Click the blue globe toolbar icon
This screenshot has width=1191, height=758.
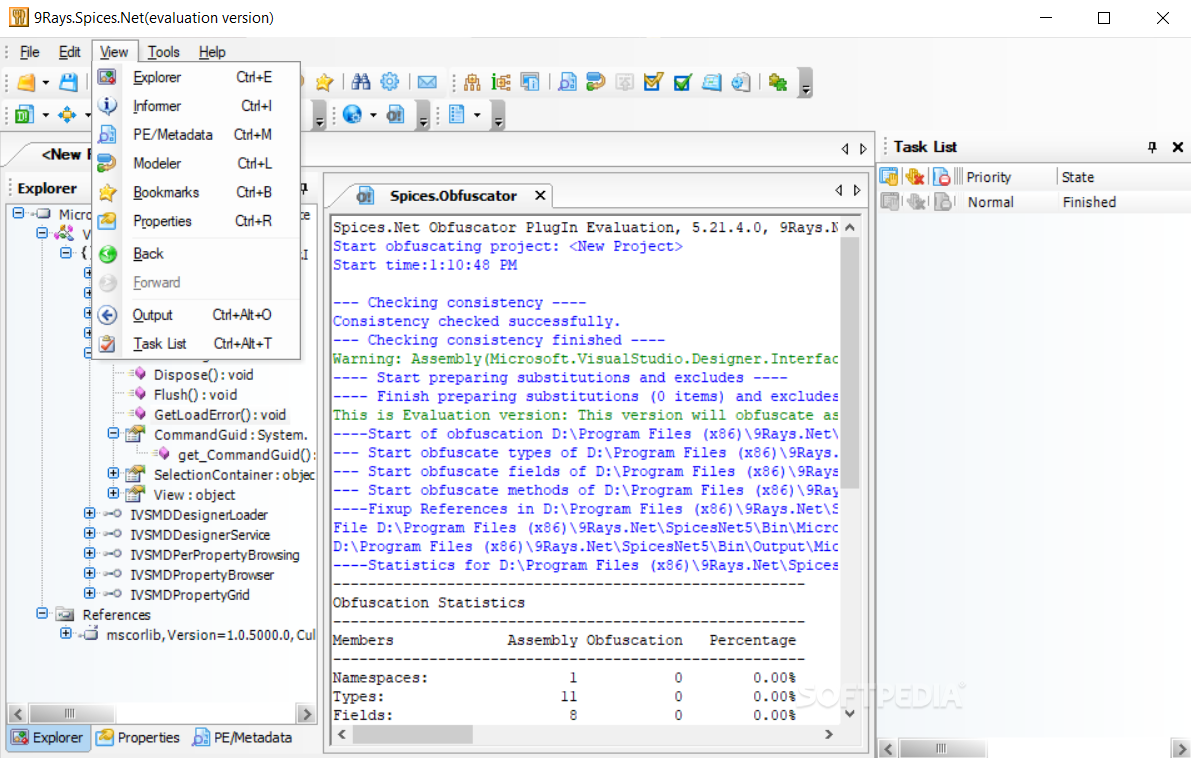click(x=352, y=115)
